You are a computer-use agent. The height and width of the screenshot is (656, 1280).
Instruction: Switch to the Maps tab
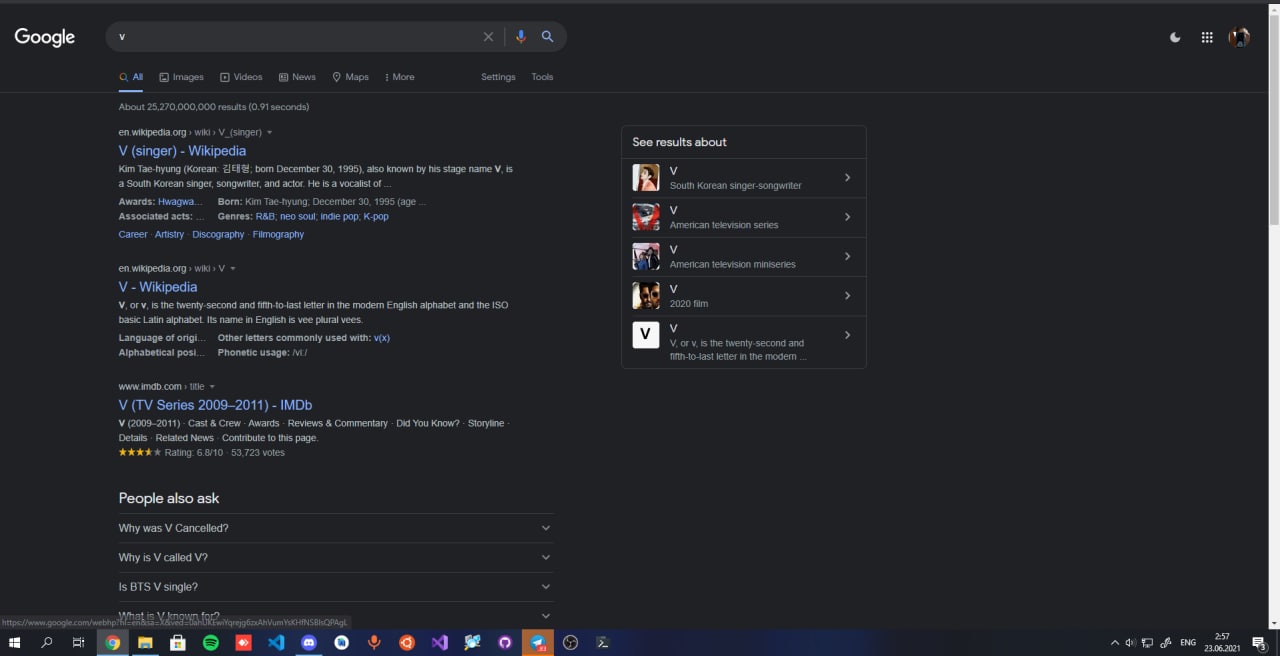350,77
